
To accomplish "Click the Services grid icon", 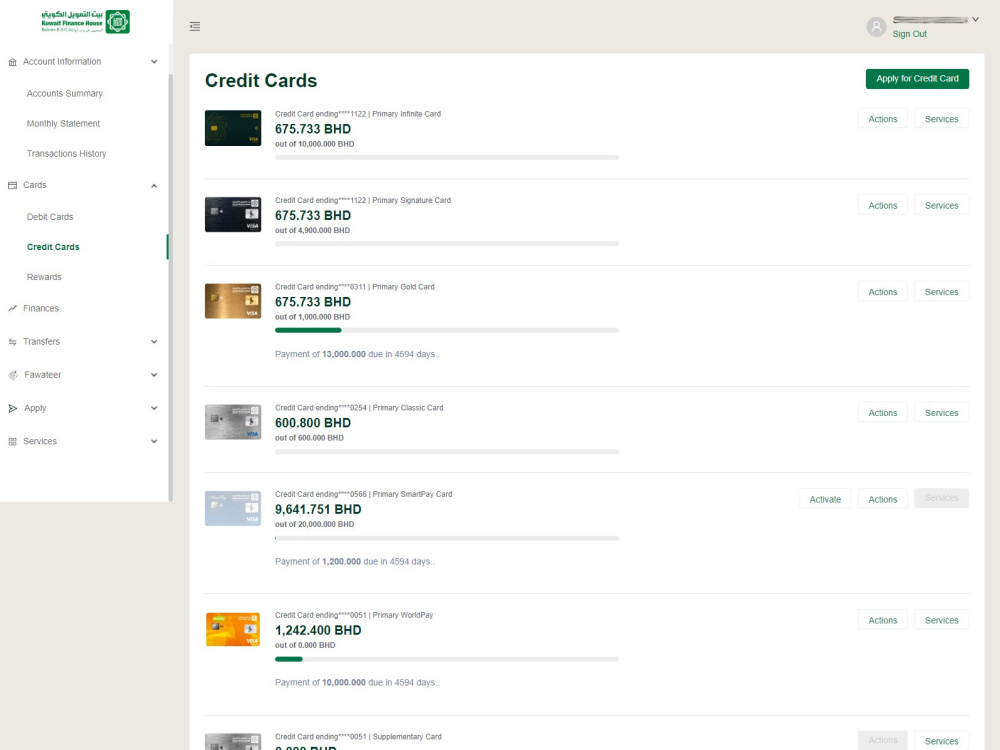I will click(x=12, y=441).
